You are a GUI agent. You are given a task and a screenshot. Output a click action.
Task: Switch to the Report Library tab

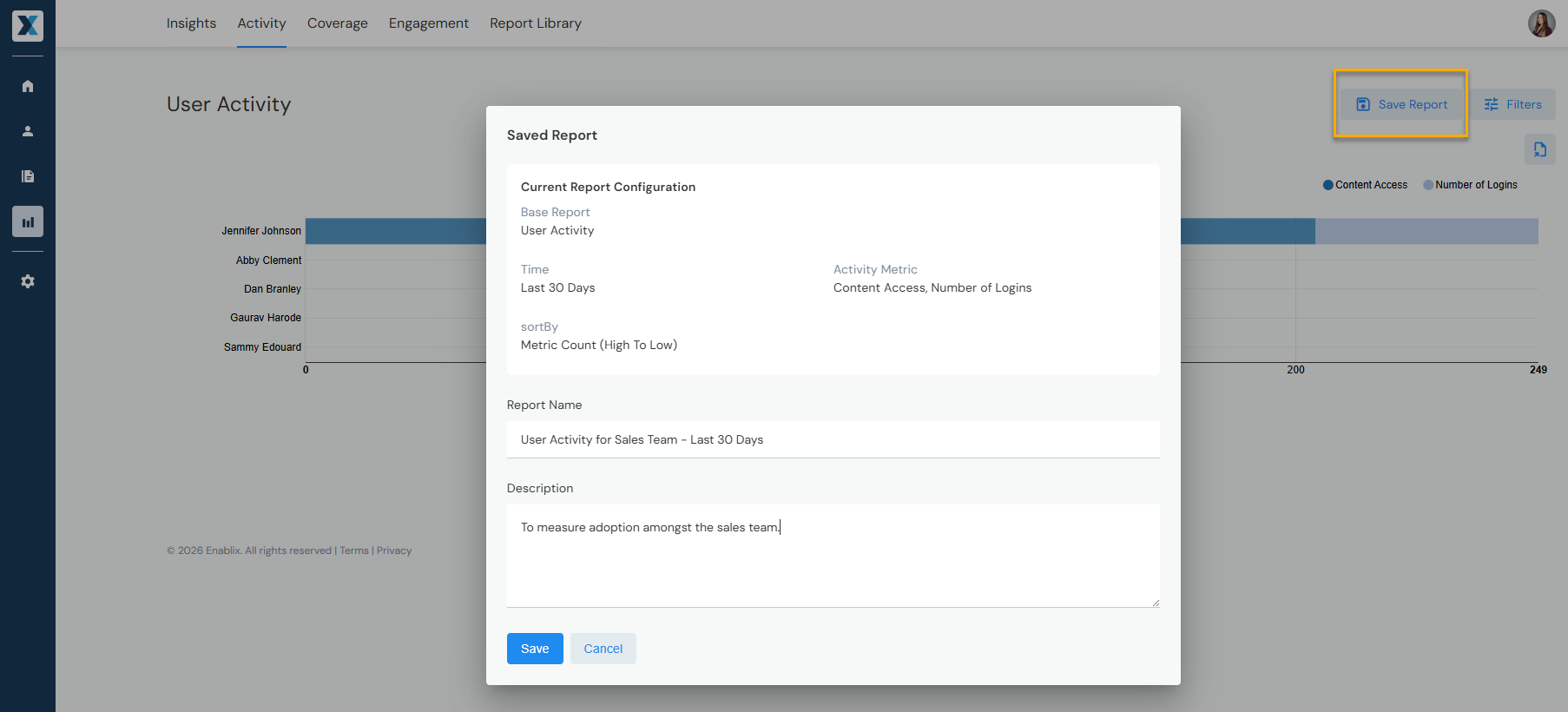[x=536, y=23]
